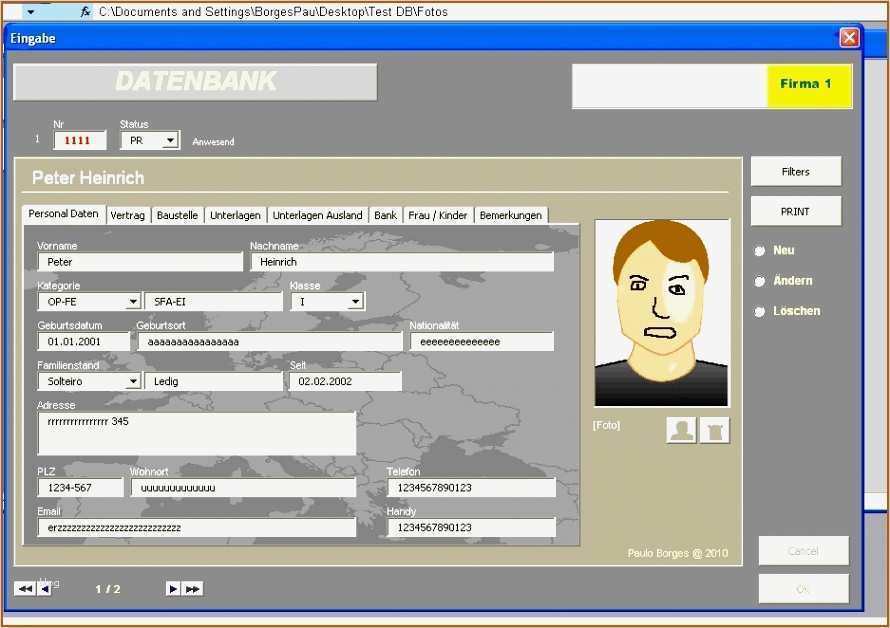Expand the Familienstand Solteiro dropdown

point(133,381)
